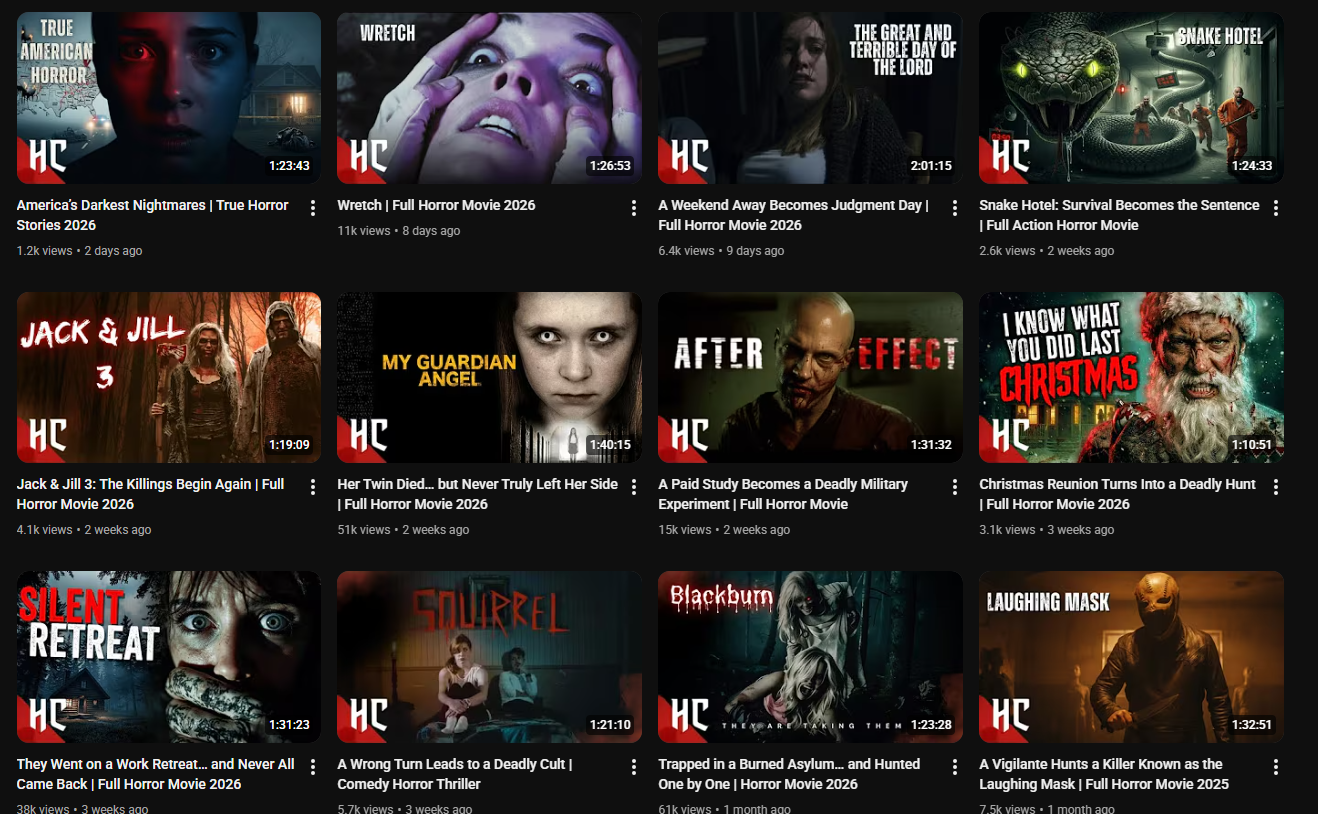Viewport: 1318px width, 814px height.
Task: Show more actions for Her Twin Died video
Action: point(634,487)
